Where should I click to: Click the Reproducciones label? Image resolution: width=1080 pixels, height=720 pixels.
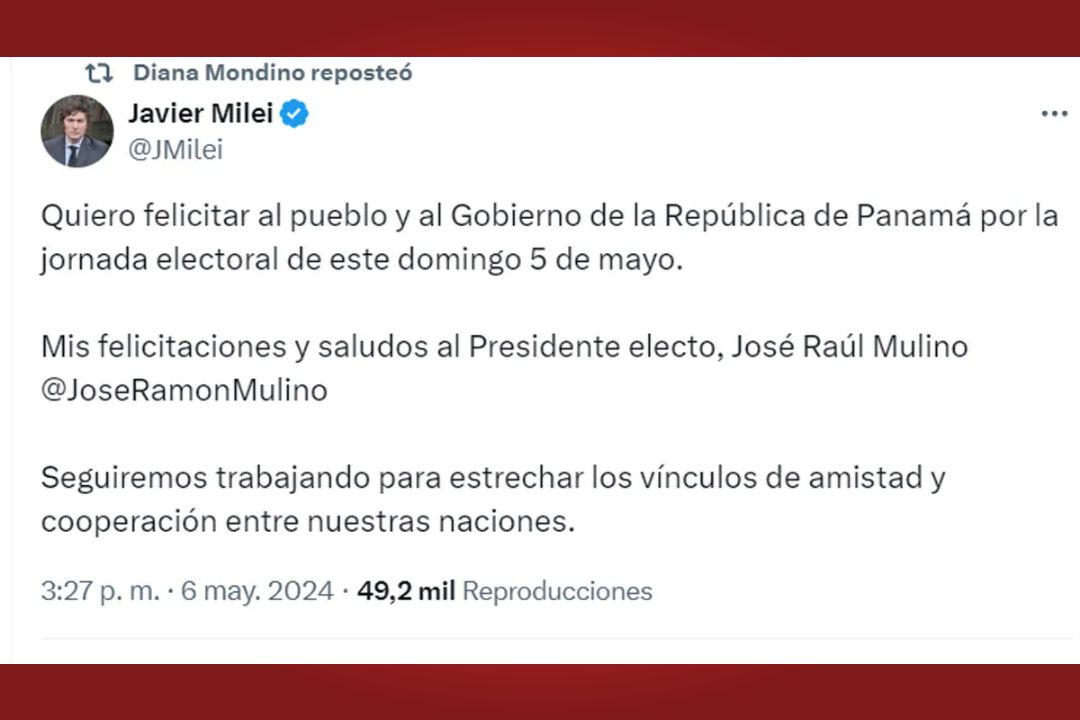[557, 591]
